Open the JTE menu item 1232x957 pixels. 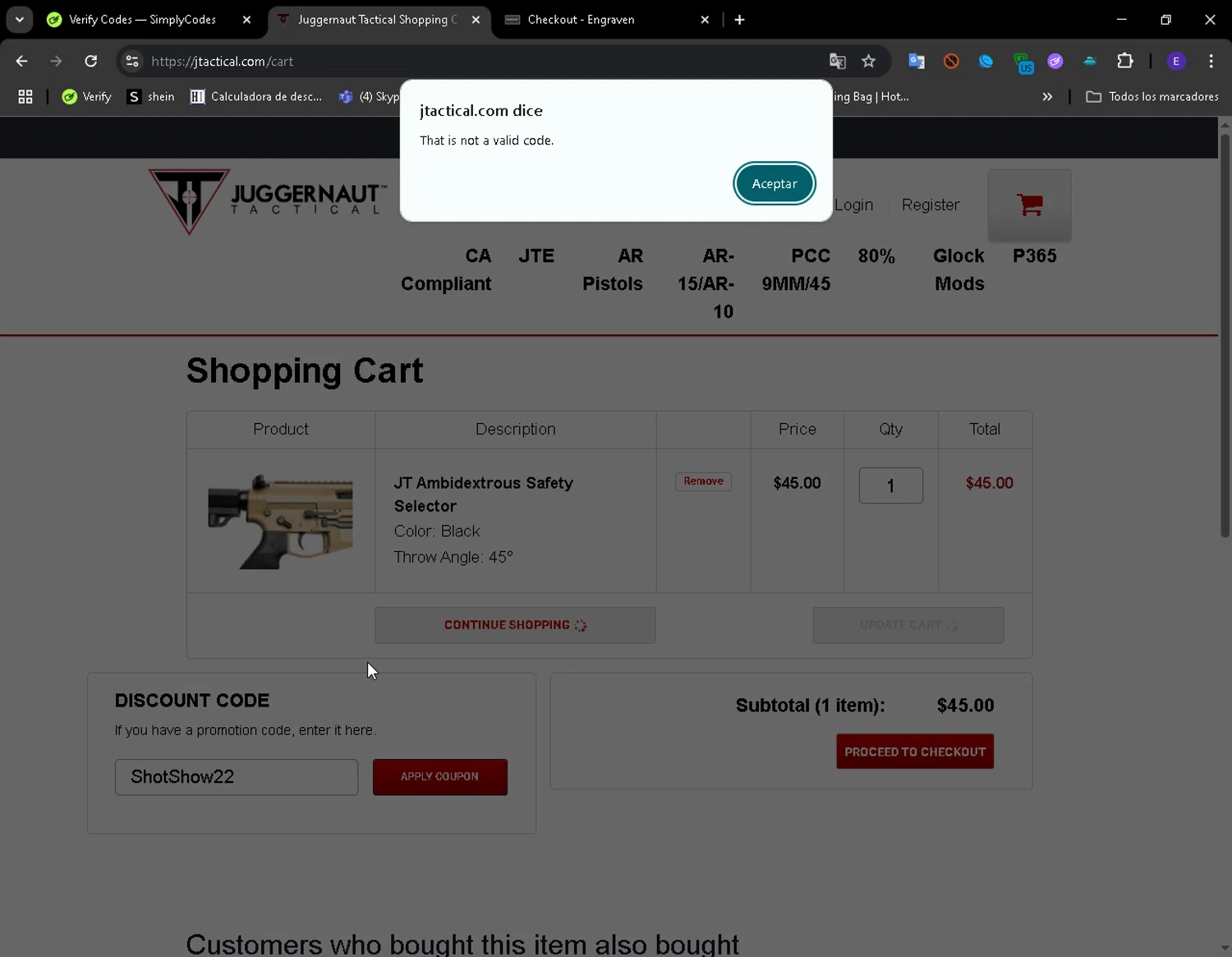coord(536,256)
